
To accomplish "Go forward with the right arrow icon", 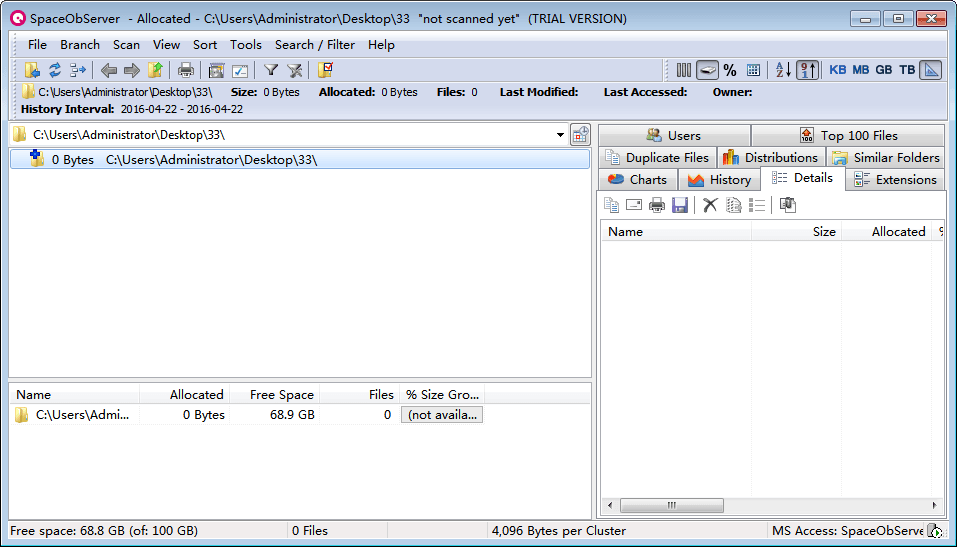I will (132, 70).
